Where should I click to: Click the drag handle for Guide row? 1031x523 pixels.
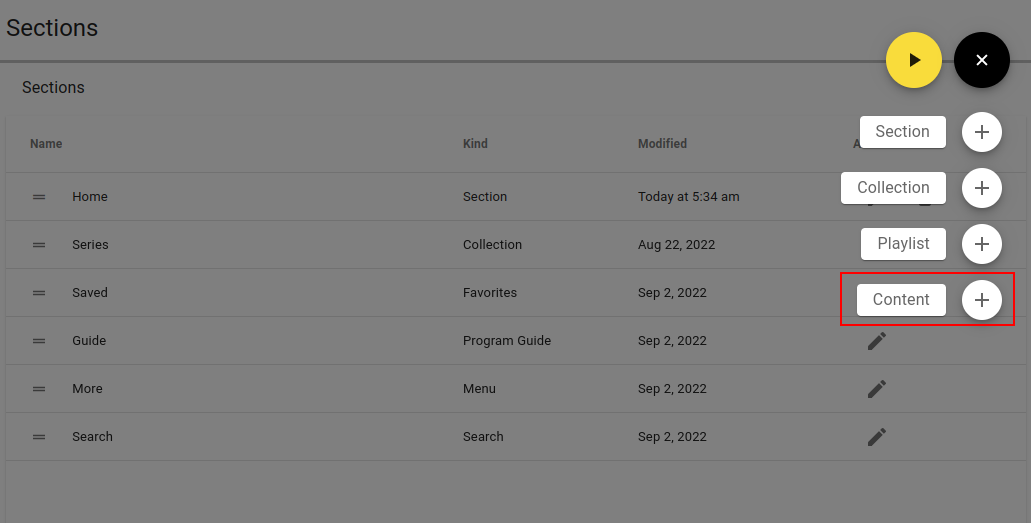click(x=39, y=341)
